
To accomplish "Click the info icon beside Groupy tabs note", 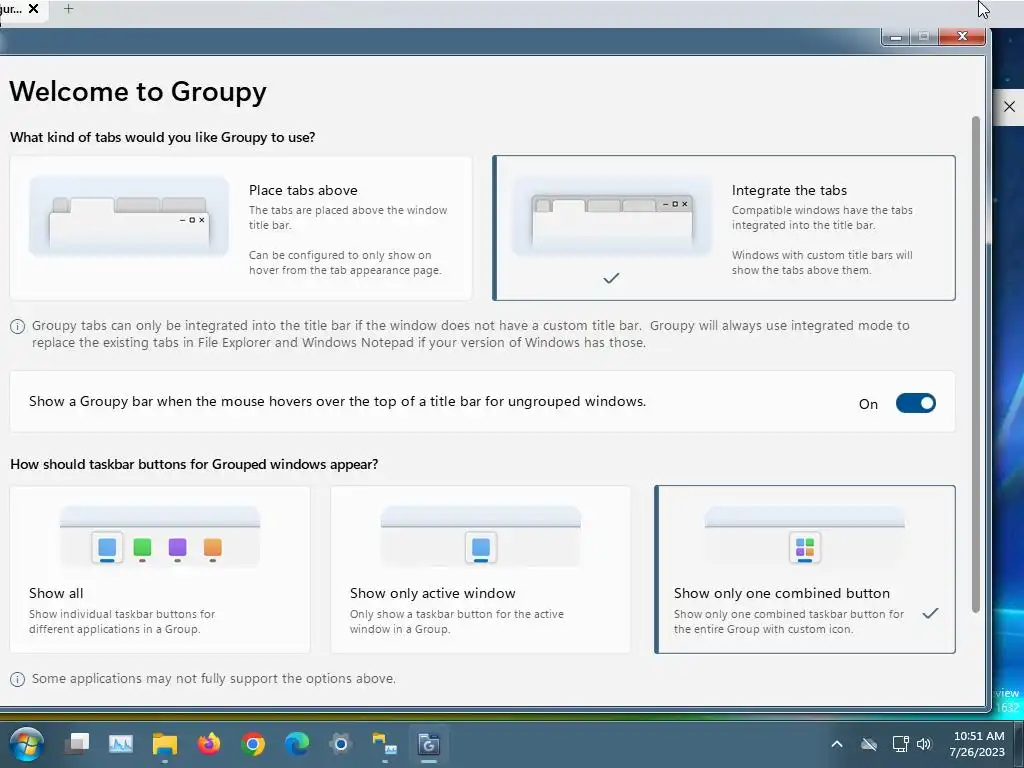I will (x=18, y=327).
